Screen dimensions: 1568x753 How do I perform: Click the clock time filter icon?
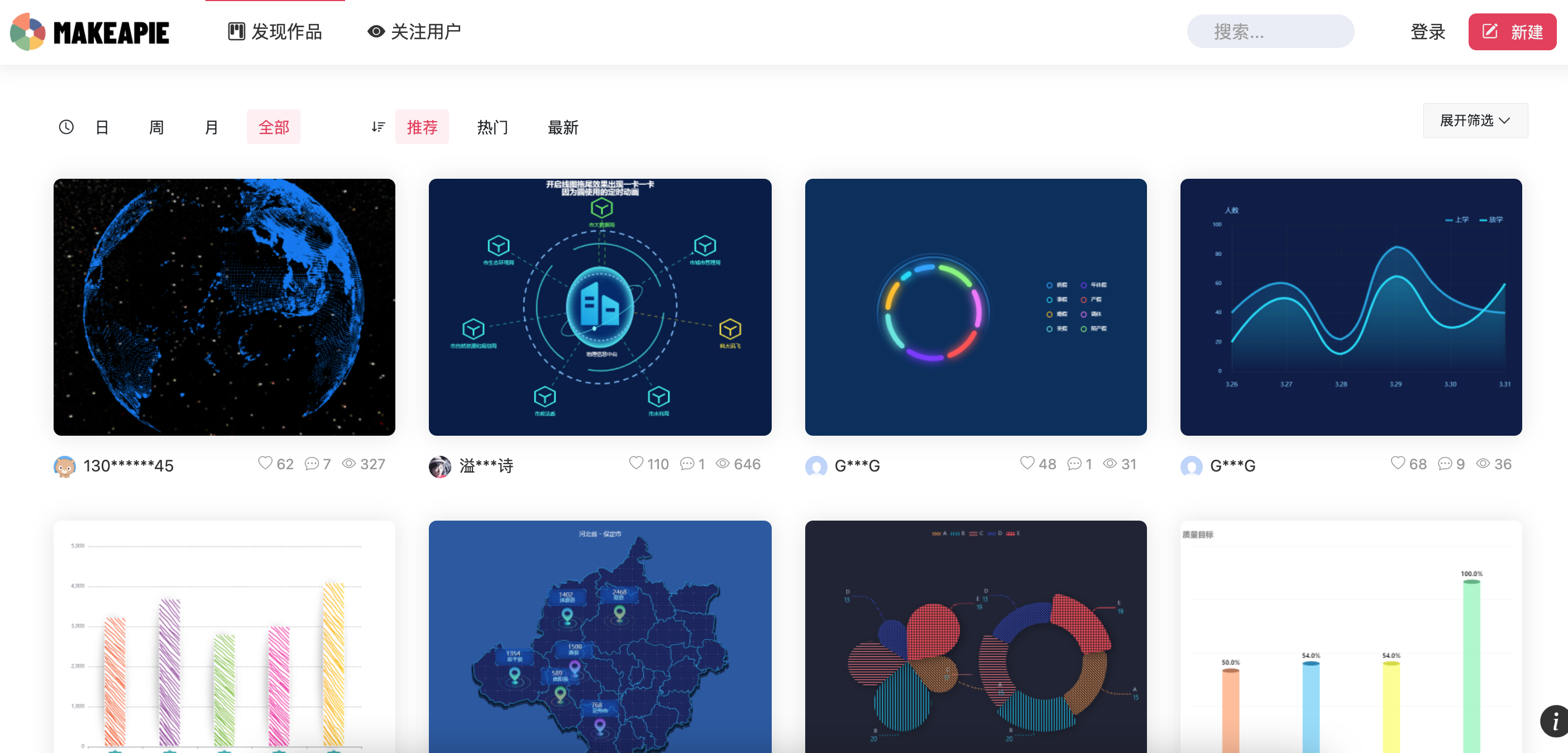[66, 127]
